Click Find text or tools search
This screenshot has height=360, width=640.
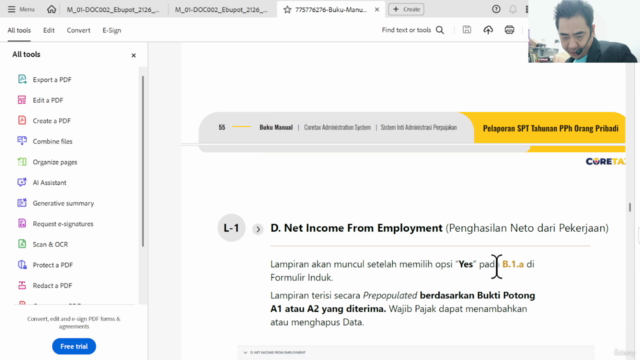coord(406,30)
